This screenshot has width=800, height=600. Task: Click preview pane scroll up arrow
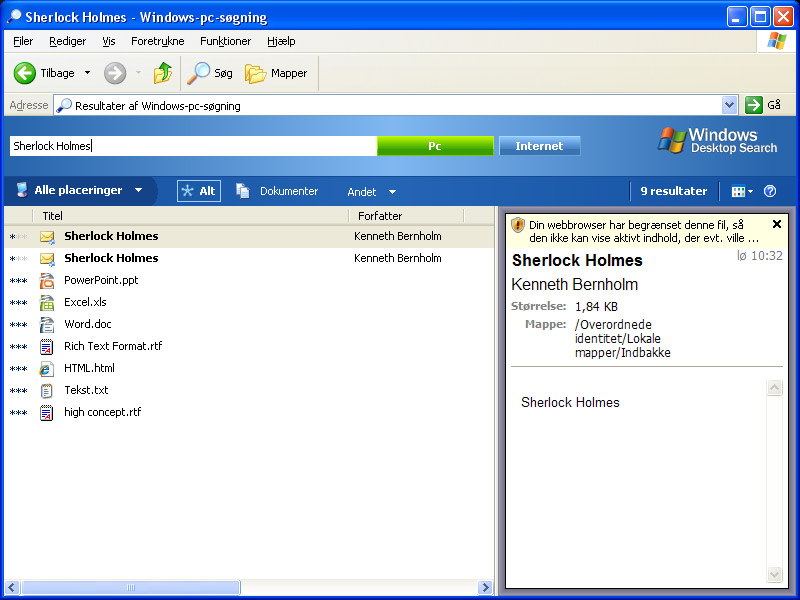coord(774,388)
